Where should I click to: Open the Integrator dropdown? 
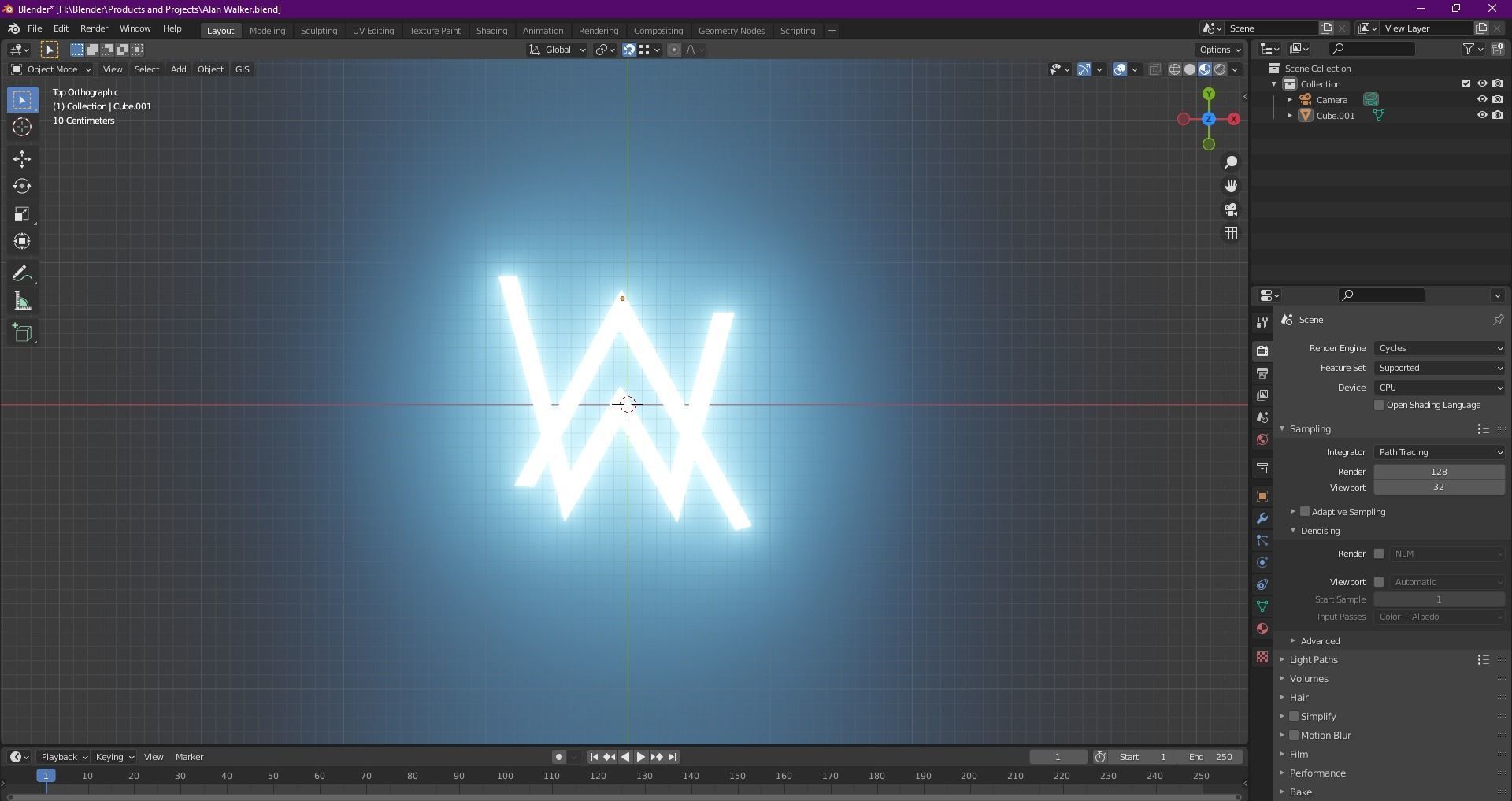[x=1440, y=452]
